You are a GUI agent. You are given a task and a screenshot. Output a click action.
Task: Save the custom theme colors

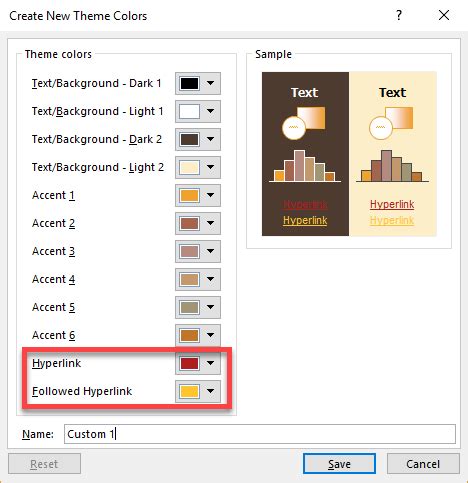(x=339, y=464)
